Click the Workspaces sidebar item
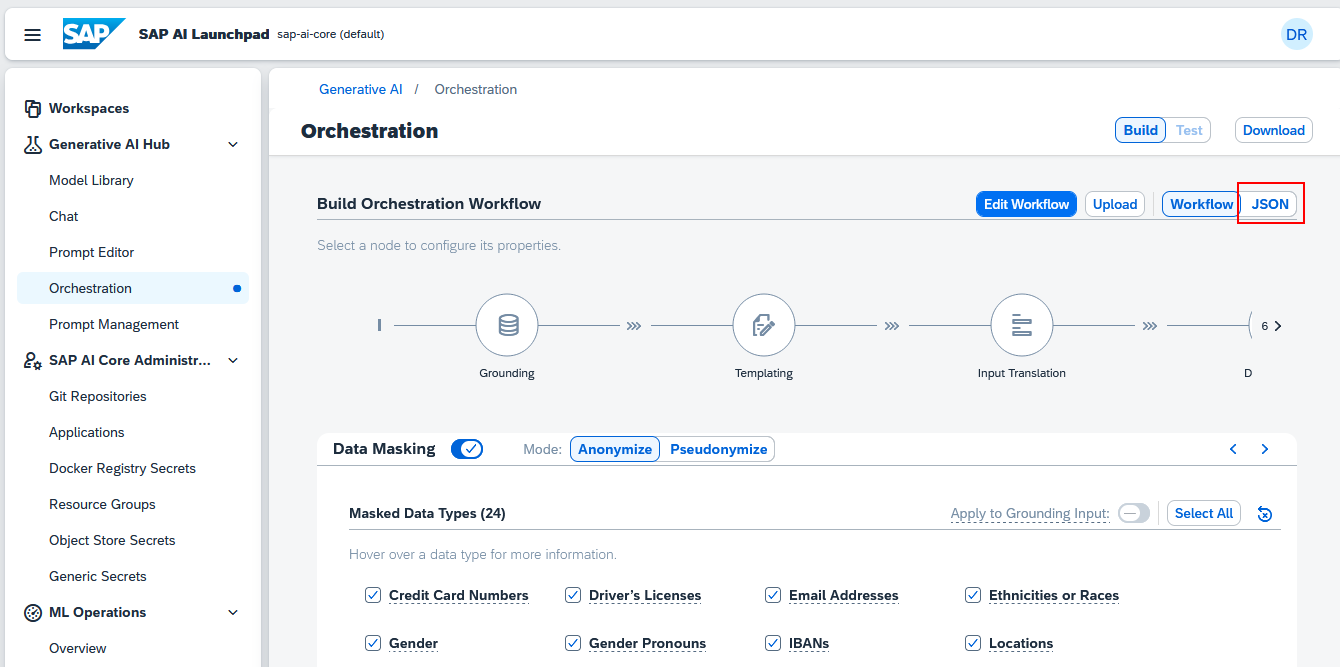Screen dimensions: 1340x667 click(133, 108)
